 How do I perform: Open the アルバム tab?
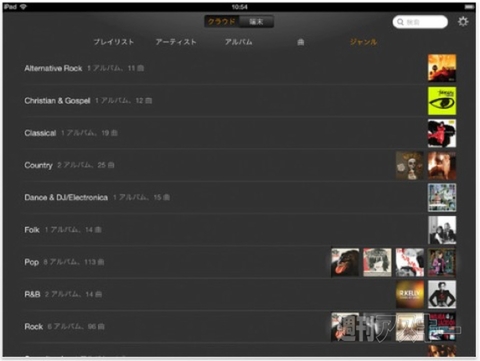(x=238, y=42)
